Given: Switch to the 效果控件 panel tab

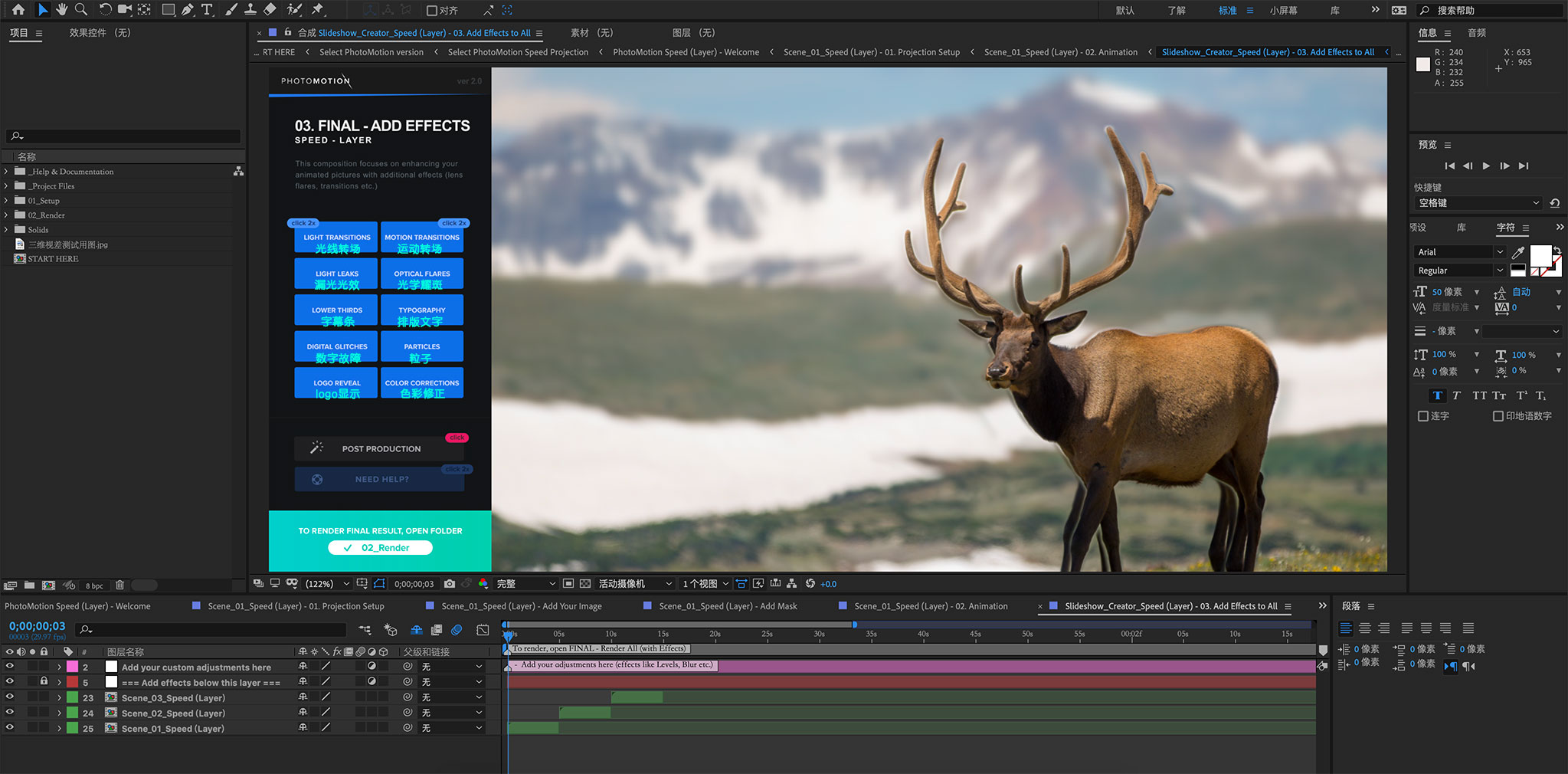Looking at the screenshot, I should (100, 33).
